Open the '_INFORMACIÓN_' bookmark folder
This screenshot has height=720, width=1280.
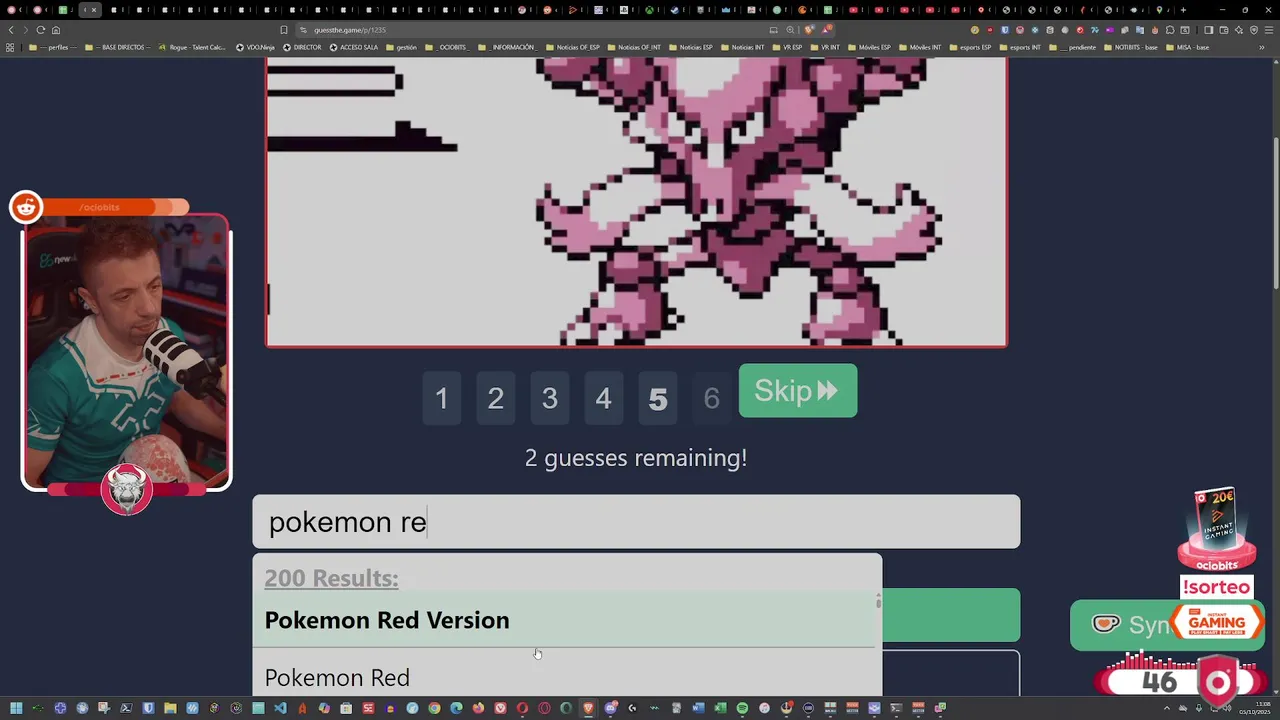(506, 47)
